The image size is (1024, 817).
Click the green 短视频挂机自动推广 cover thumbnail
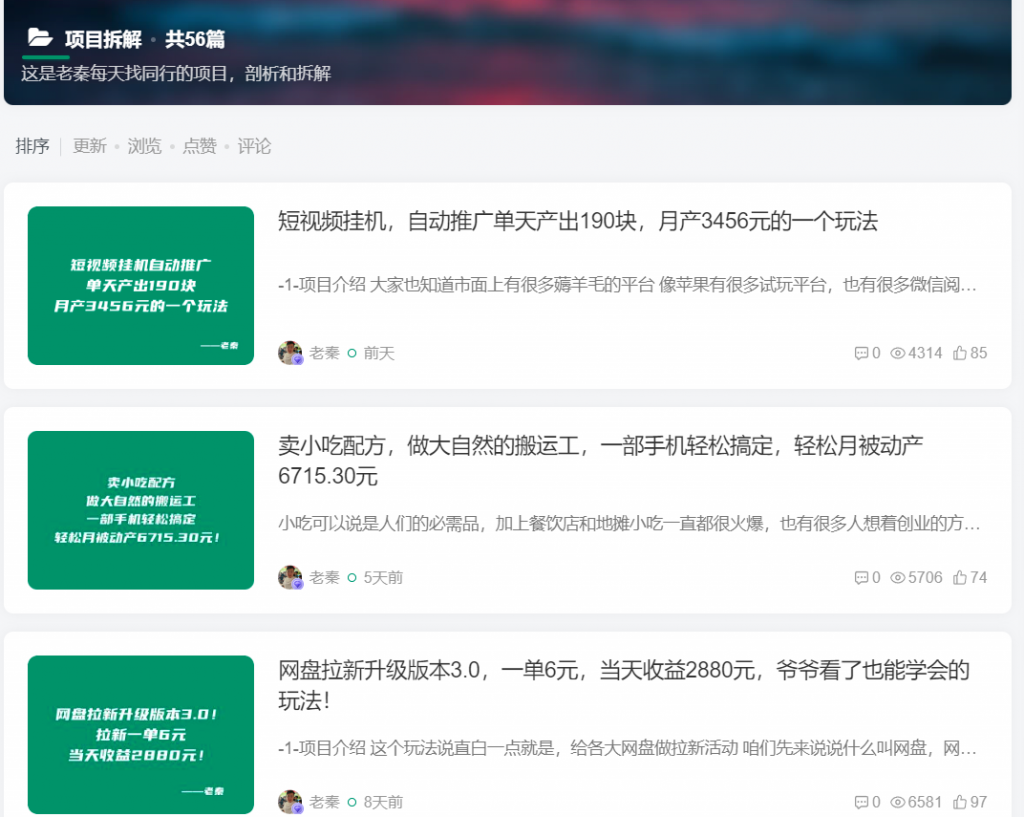[x=140, y=285]
